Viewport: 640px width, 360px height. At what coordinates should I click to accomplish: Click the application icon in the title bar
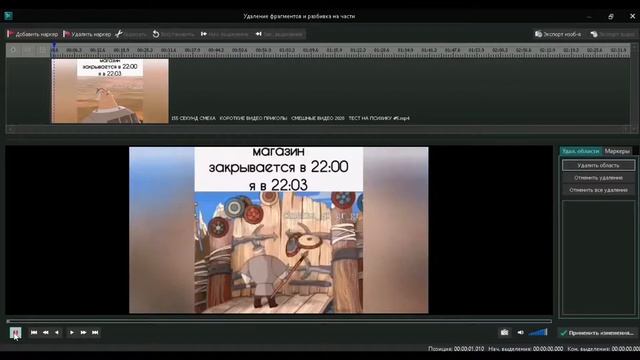click(9, 16)
